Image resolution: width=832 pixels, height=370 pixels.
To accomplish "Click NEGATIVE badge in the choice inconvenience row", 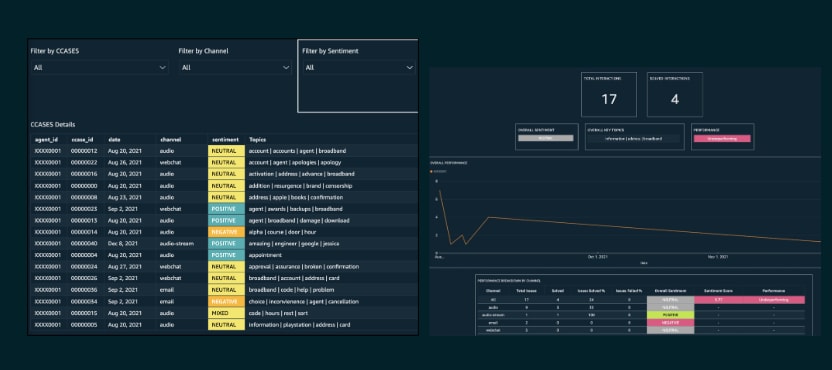I will click(x=227, y=302).
